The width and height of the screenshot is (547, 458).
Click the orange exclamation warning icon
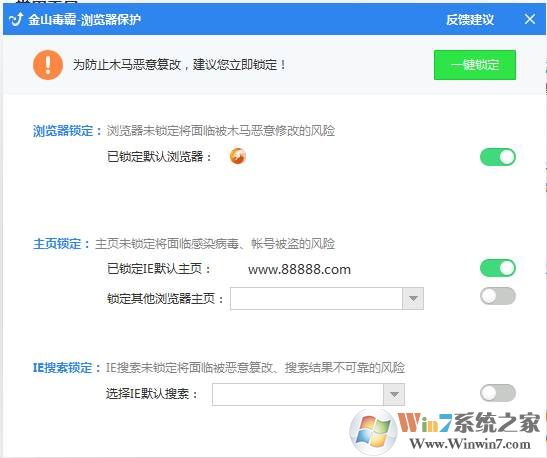tap(48, 65)
